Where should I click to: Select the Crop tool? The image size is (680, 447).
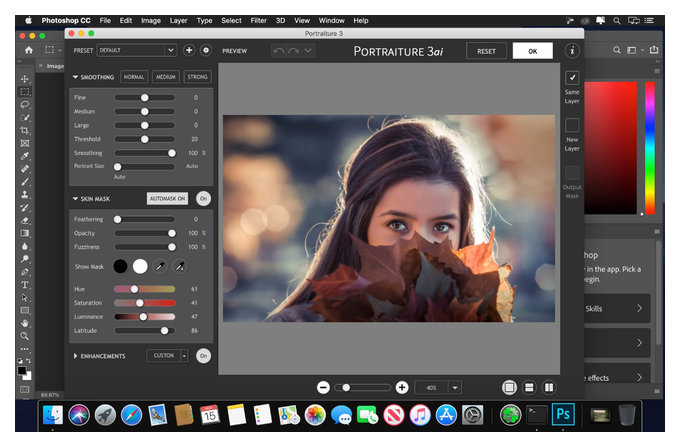pos(25,130)
